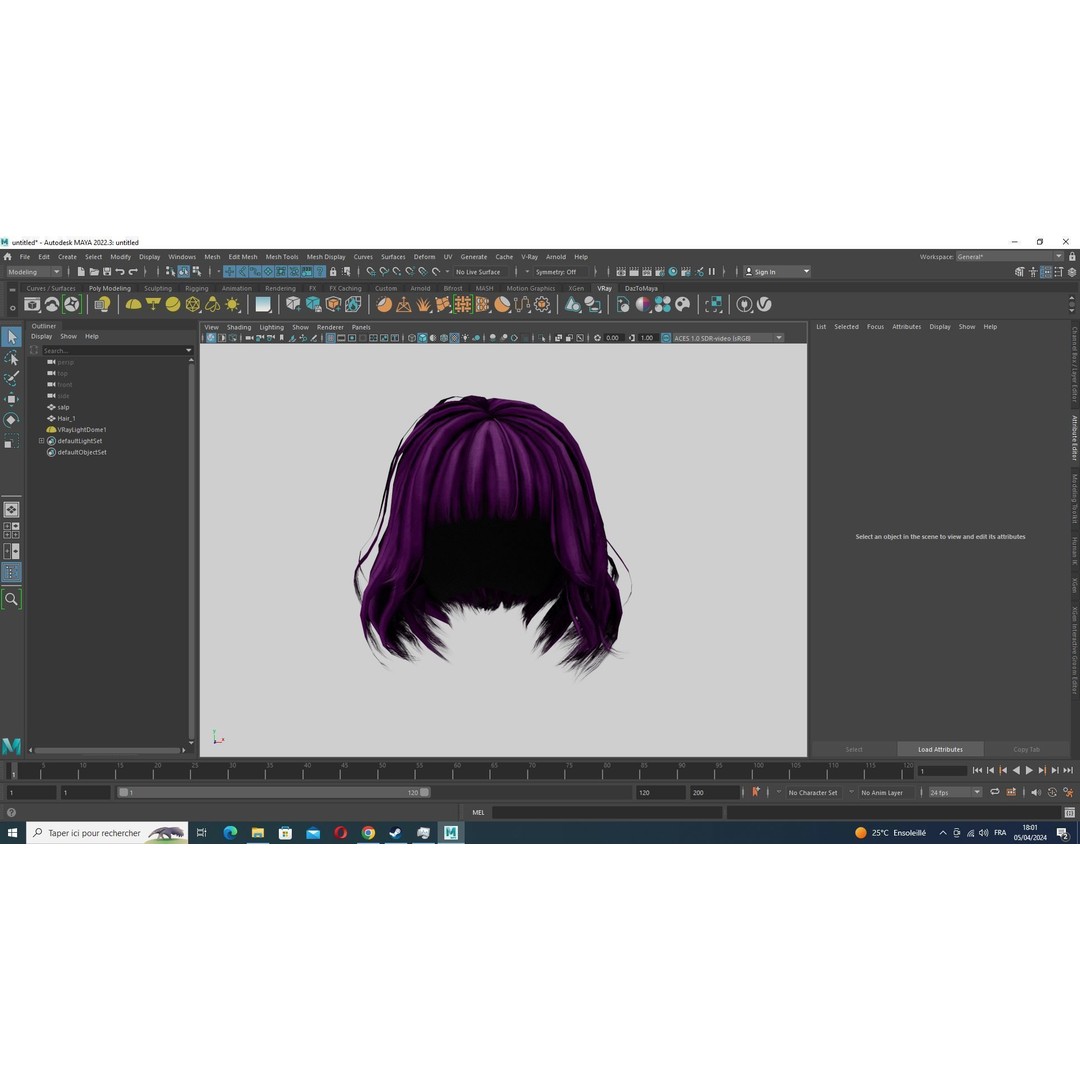Choose the Rotate tool in the toolbox

pyautogui.click(x=11, y=419)
